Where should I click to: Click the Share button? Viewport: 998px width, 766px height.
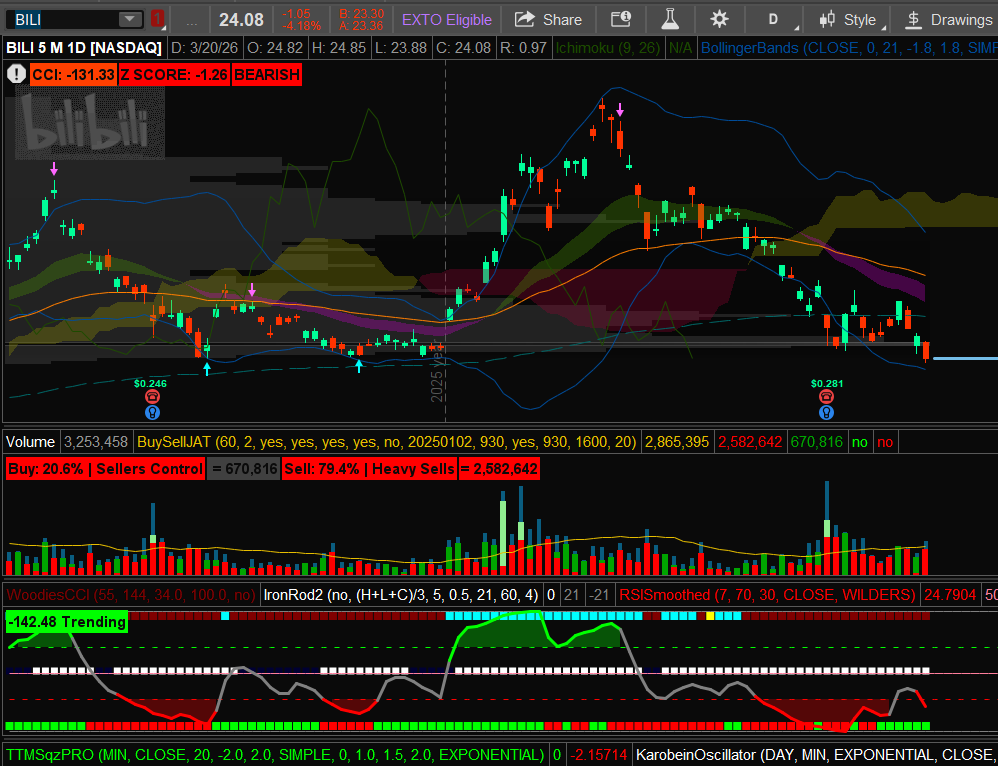click(549, 19)
